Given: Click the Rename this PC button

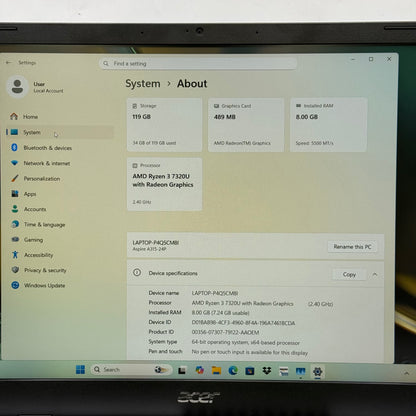Looking at the screenshot, I should (352, 247).
